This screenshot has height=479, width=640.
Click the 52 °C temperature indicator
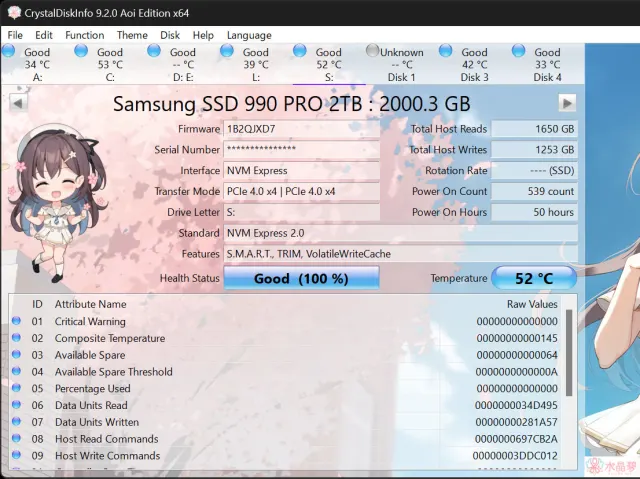(x=533, y=278)
